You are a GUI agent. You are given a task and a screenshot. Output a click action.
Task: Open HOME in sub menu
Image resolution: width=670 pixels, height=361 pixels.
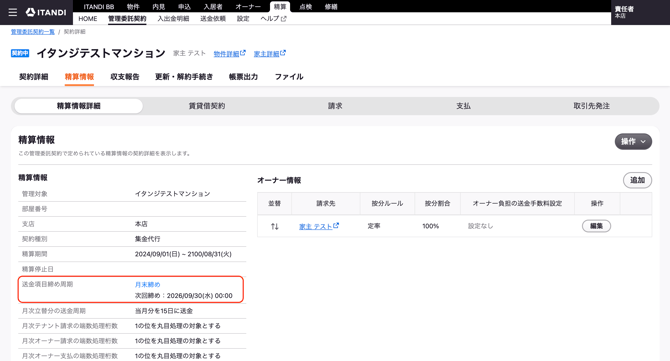pyautogui.click(x=88, y=19)
